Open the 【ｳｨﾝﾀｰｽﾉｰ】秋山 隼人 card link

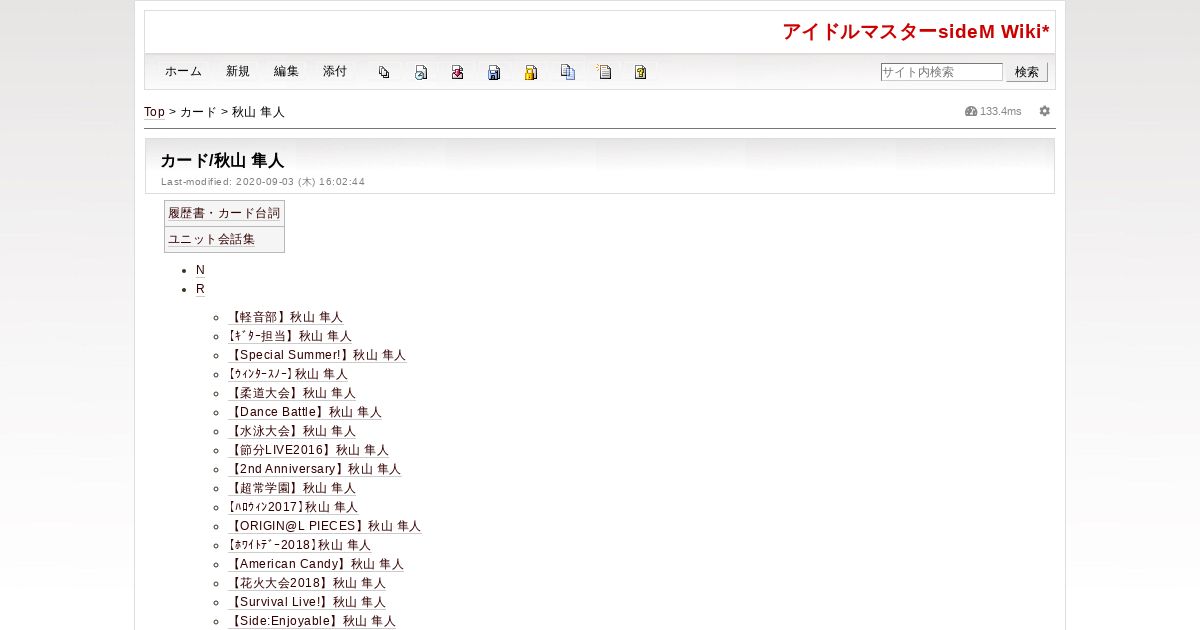tap(288, 374)
